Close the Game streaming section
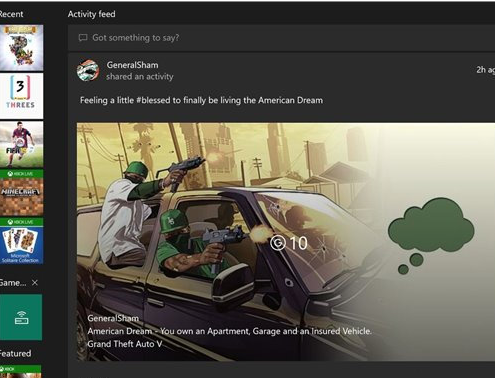Screen dimensions: 495x378 click(x=35, y=283)
